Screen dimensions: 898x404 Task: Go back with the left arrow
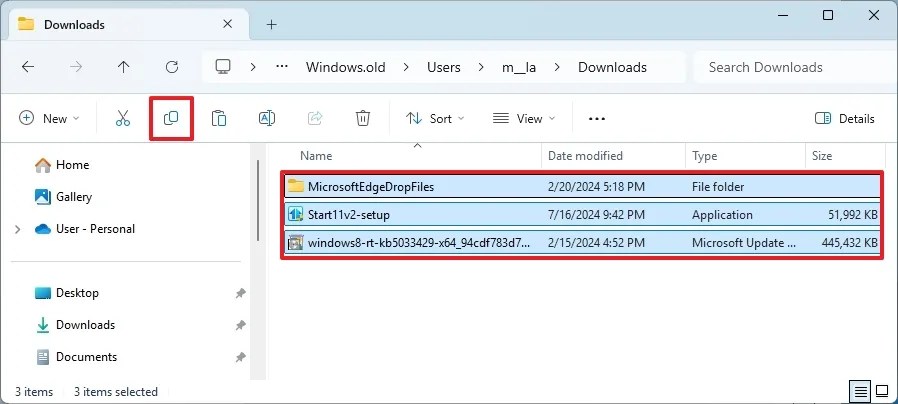[27, 67]
